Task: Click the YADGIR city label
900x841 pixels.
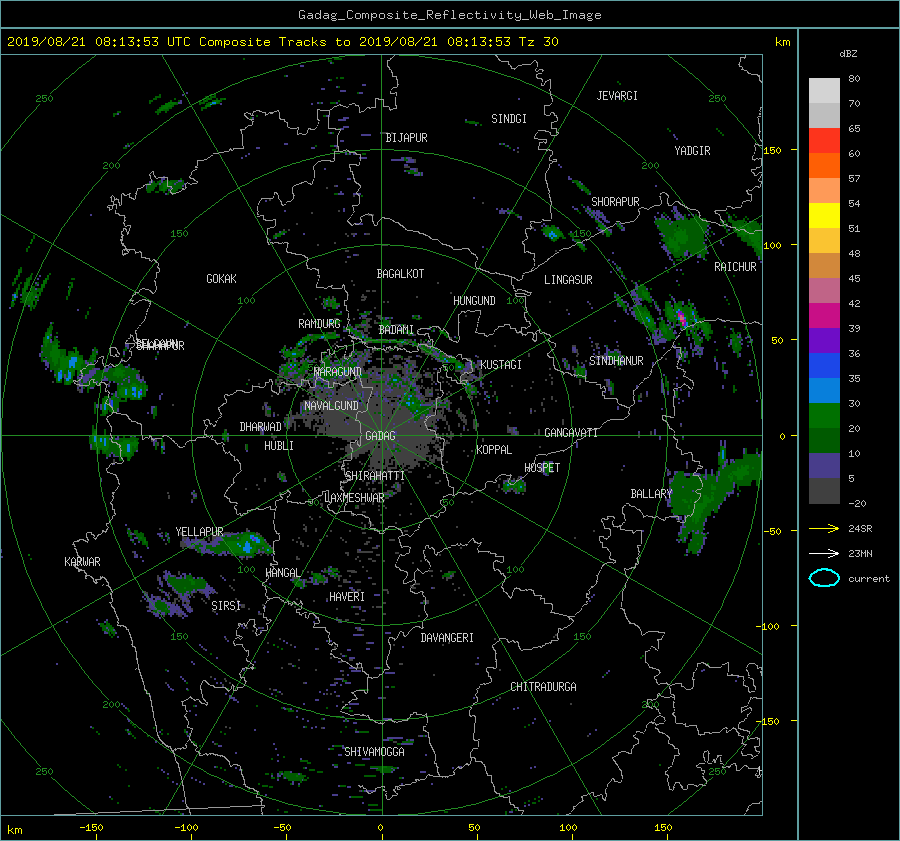Action: tap(692, 151)
